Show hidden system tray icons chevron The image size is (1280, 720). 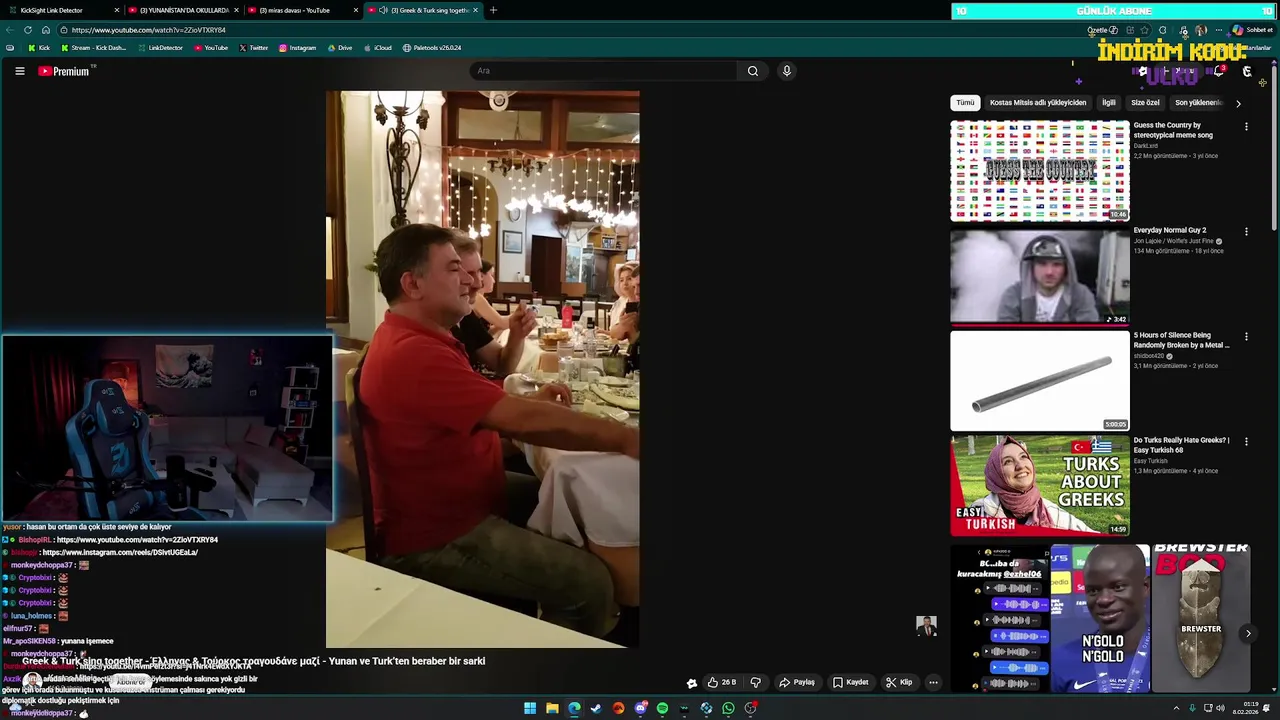pyautogui.click(x=1177, y=708)
